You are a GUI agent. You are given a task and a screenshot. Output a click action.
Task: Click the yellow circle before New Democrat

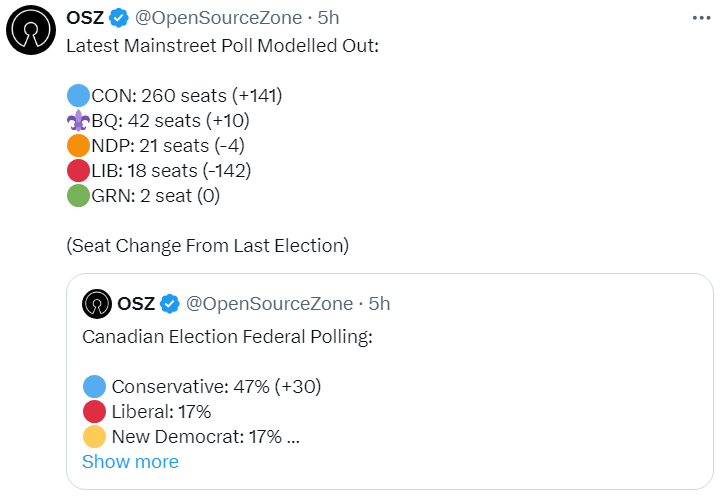tap(95, 437)
